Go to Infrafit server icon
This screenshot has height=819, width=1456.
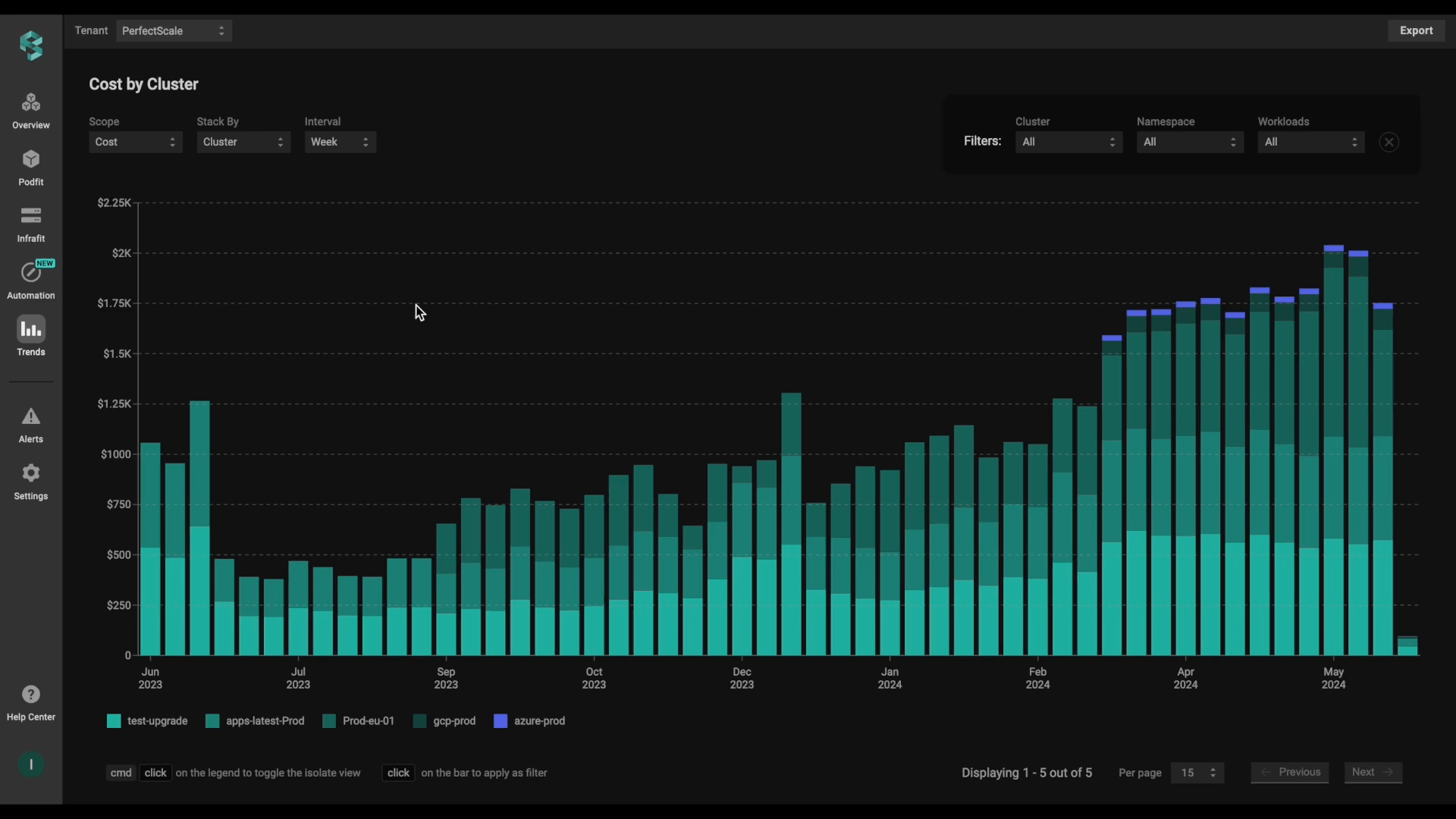pyautogui.click(x=31, y=216)
